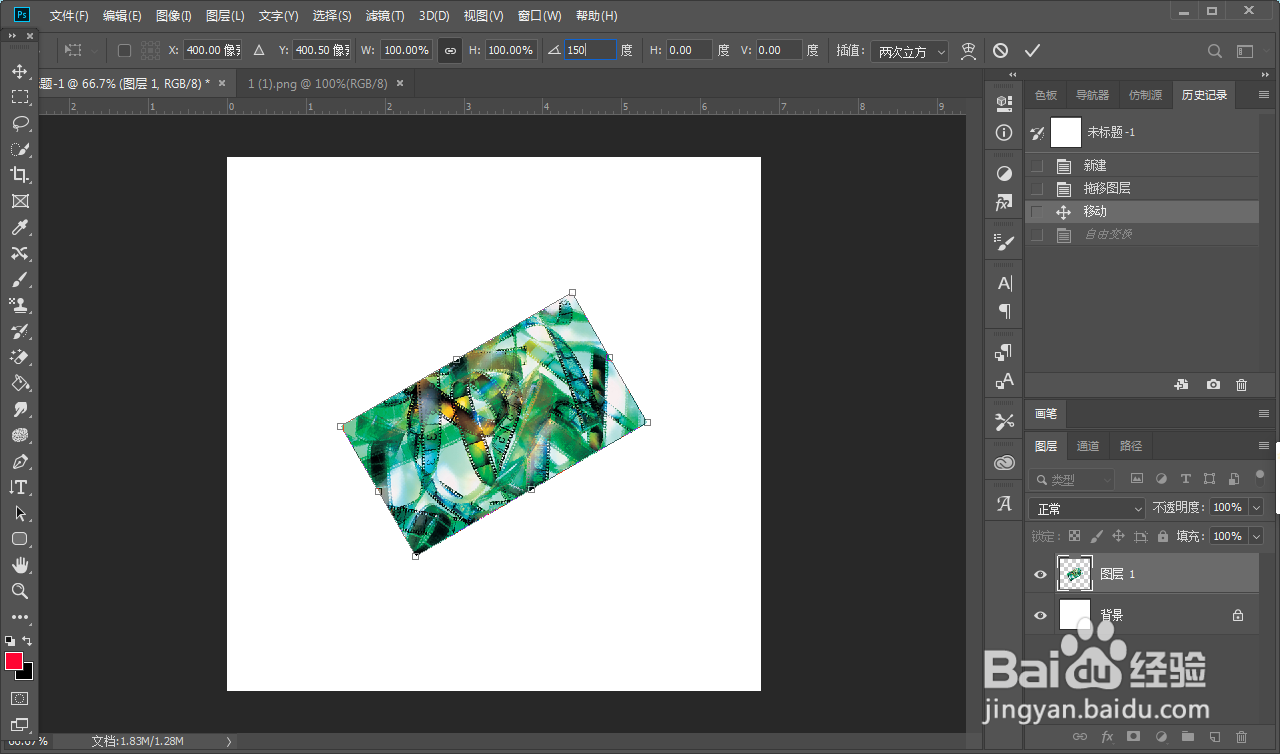This screenshot has width=1280, height=754.
Task: Commit the transform with the checkmark
Action: coord(1032,50)
